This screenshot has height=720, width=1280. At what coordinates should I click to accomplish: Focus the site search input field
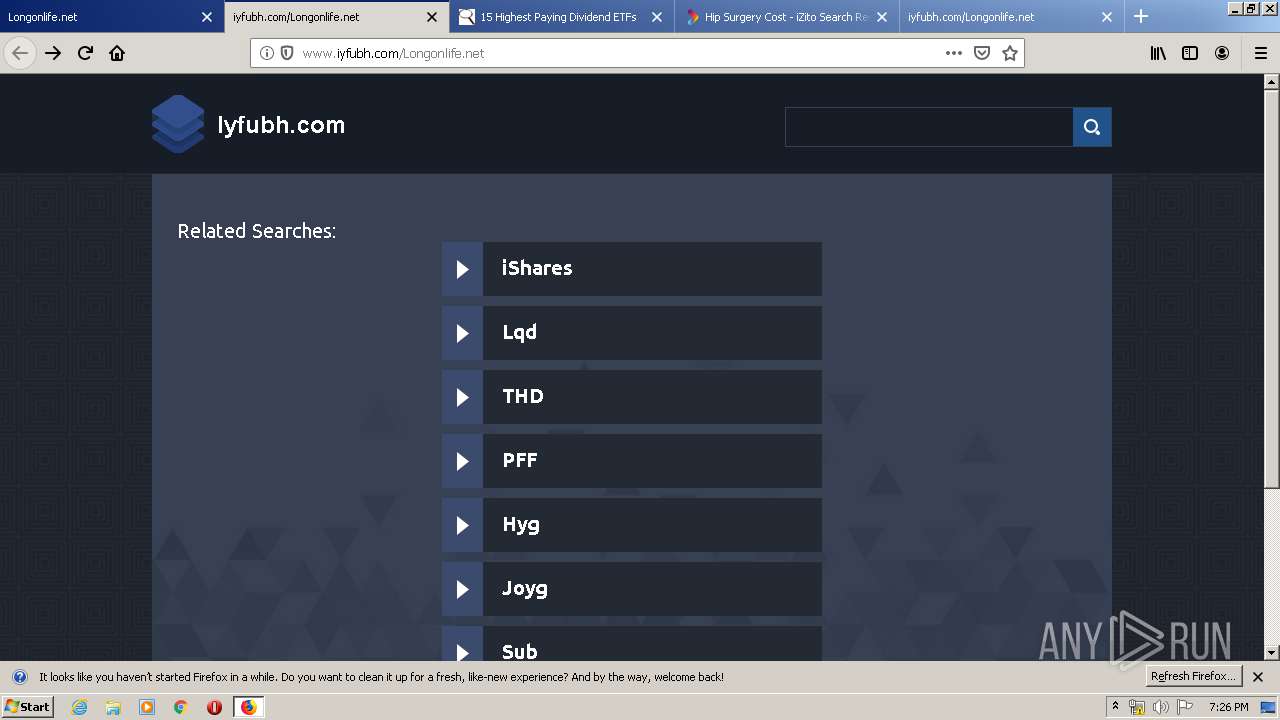(929, 127)
